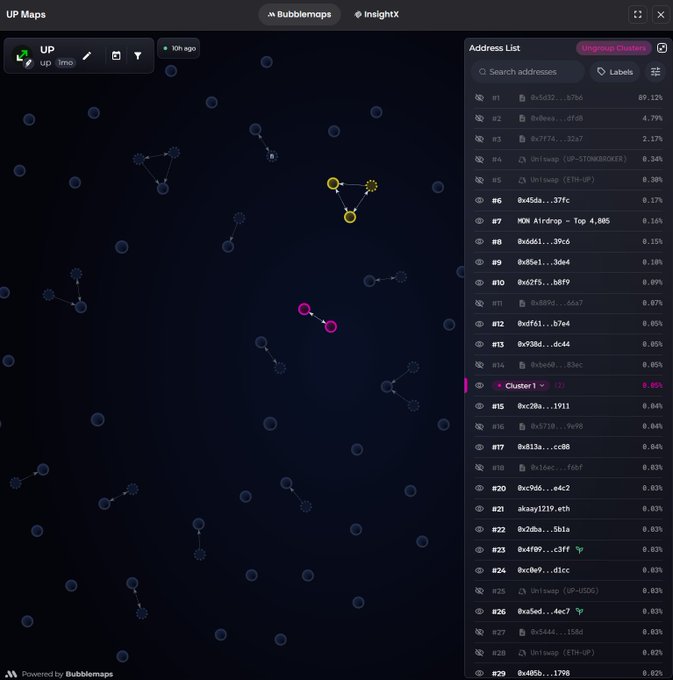The height and width of the screenshot is (680, 673).
Task: Show hidden address #1 0x5d32...b7b6
Action: point(479,98)
